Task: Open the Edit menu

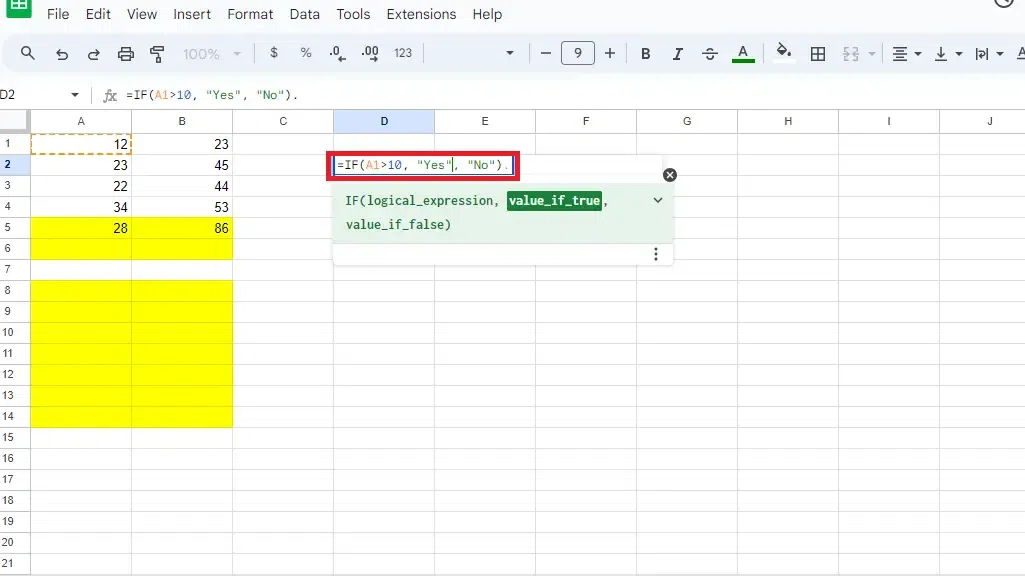Action: [98, 14]
